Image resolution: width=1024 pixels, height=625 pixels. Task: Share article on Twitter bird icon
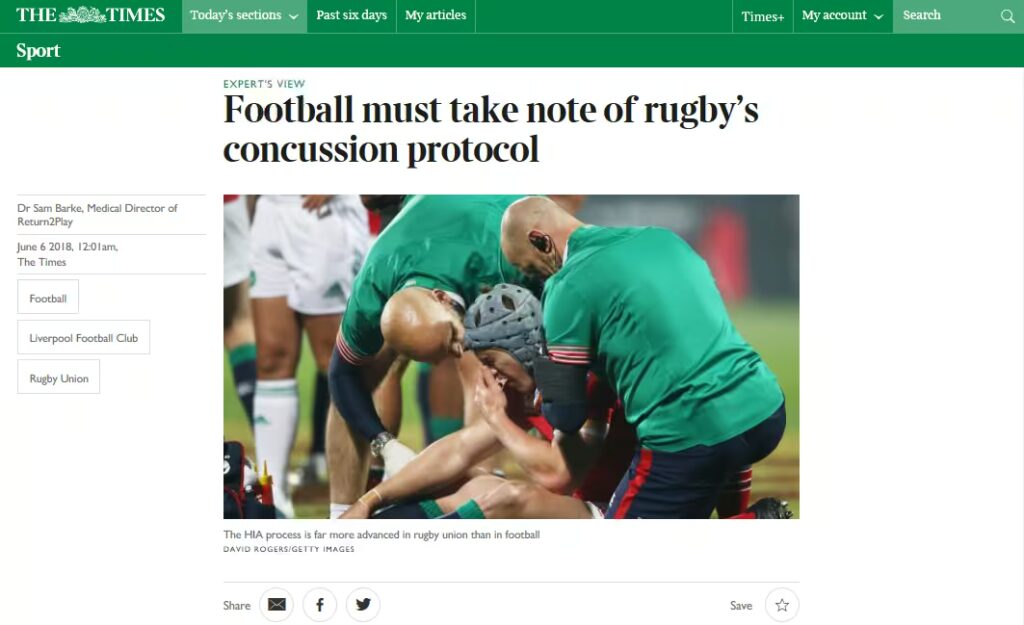click(363, 605)
